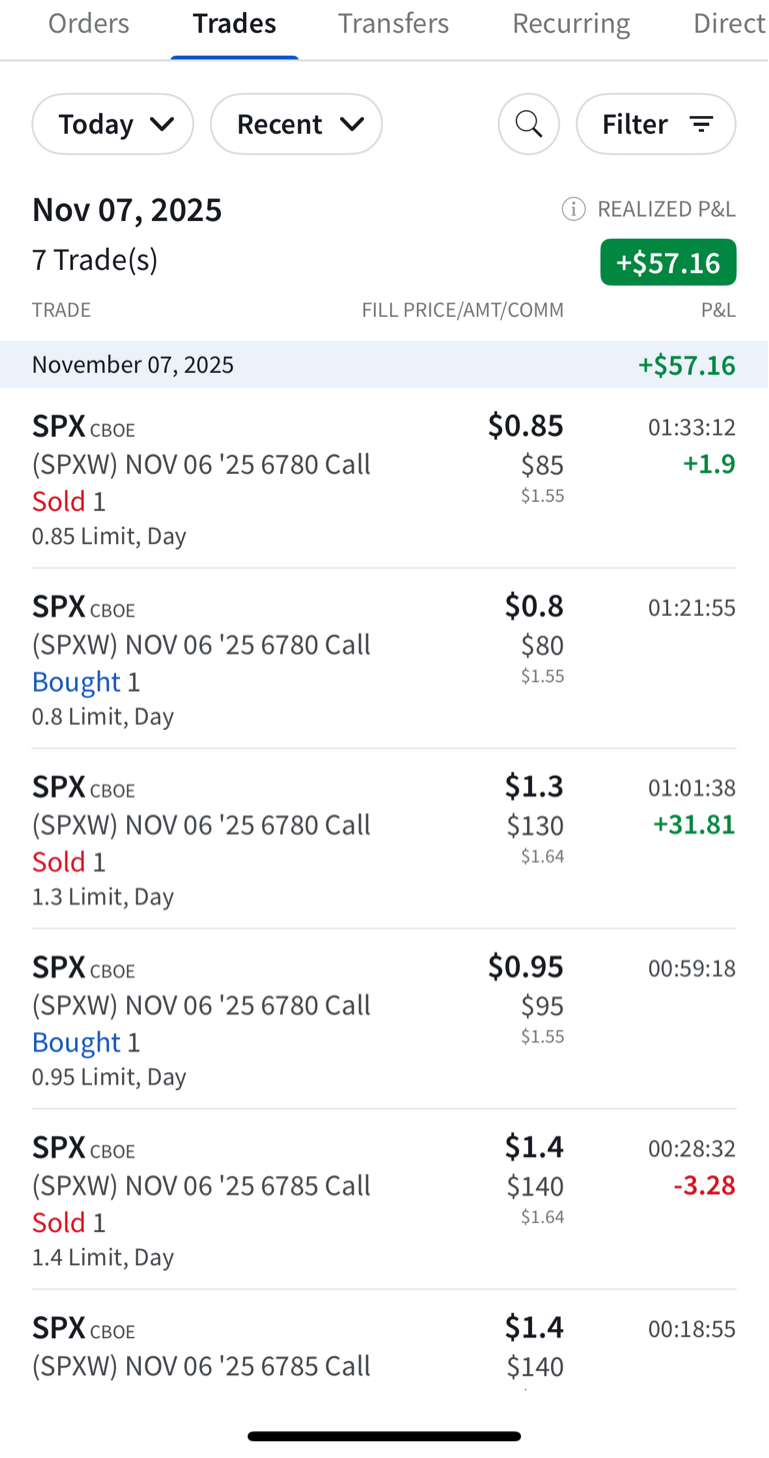The height and width of the screenshot is (1458, 769).
Task: Tap the 7 Trade(s) summary text
Action: point(95,260)
